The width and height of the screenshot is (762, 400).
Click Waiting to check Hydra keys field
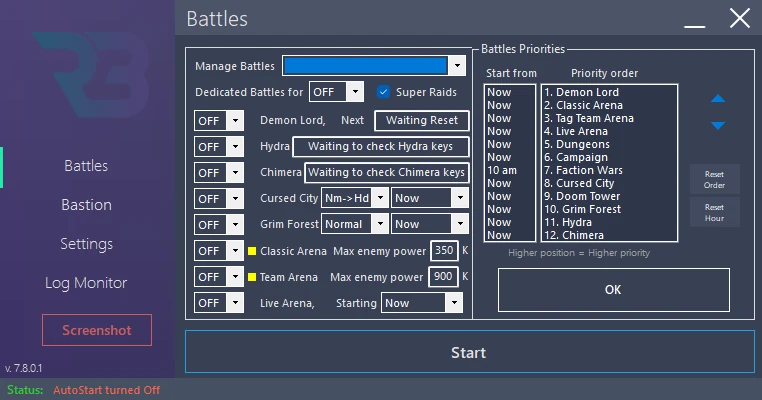(381, 146)
